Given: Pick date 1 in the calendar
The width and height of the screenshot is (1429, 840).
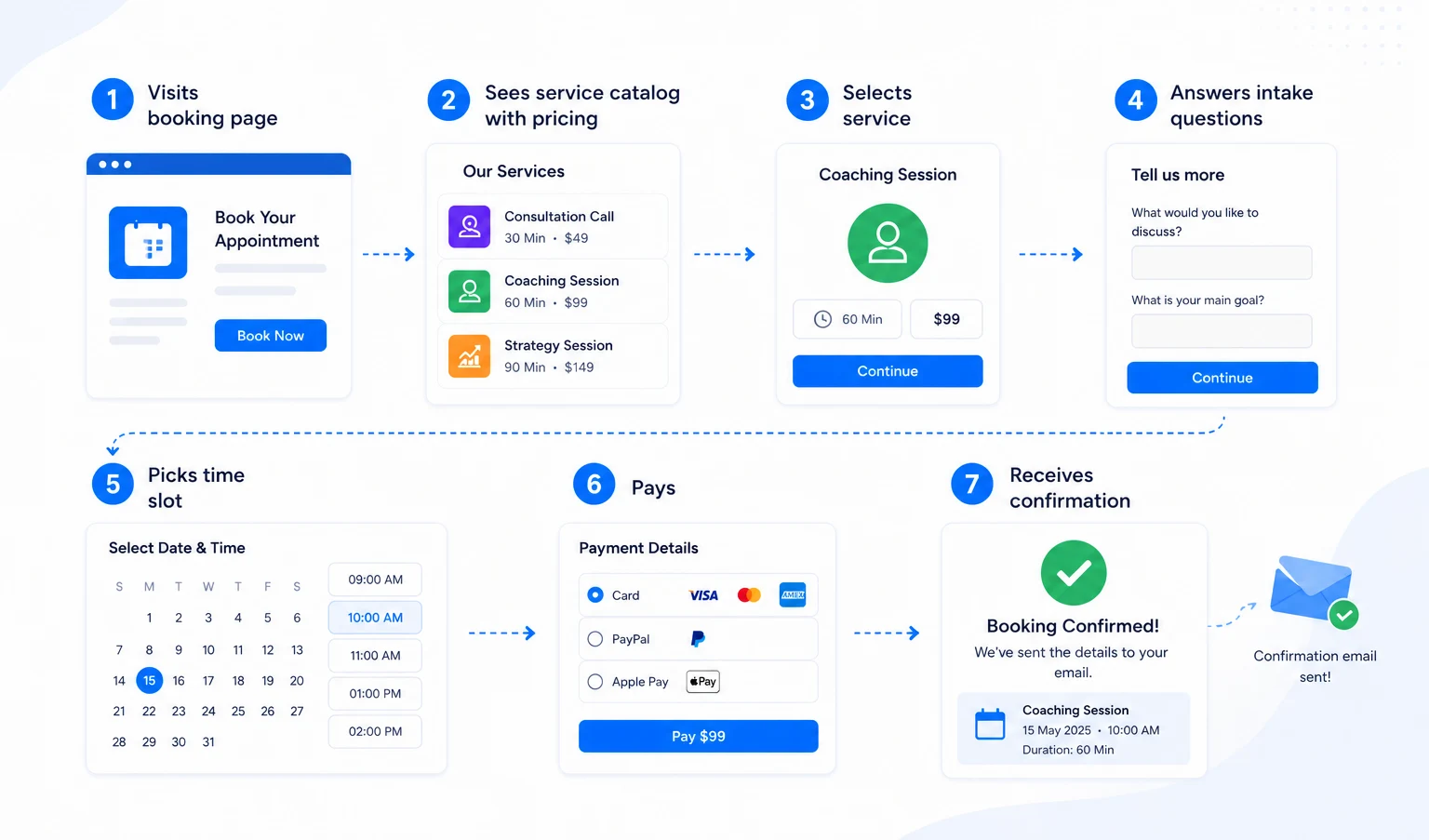Looking at the screenshot, I should [149, 618].
